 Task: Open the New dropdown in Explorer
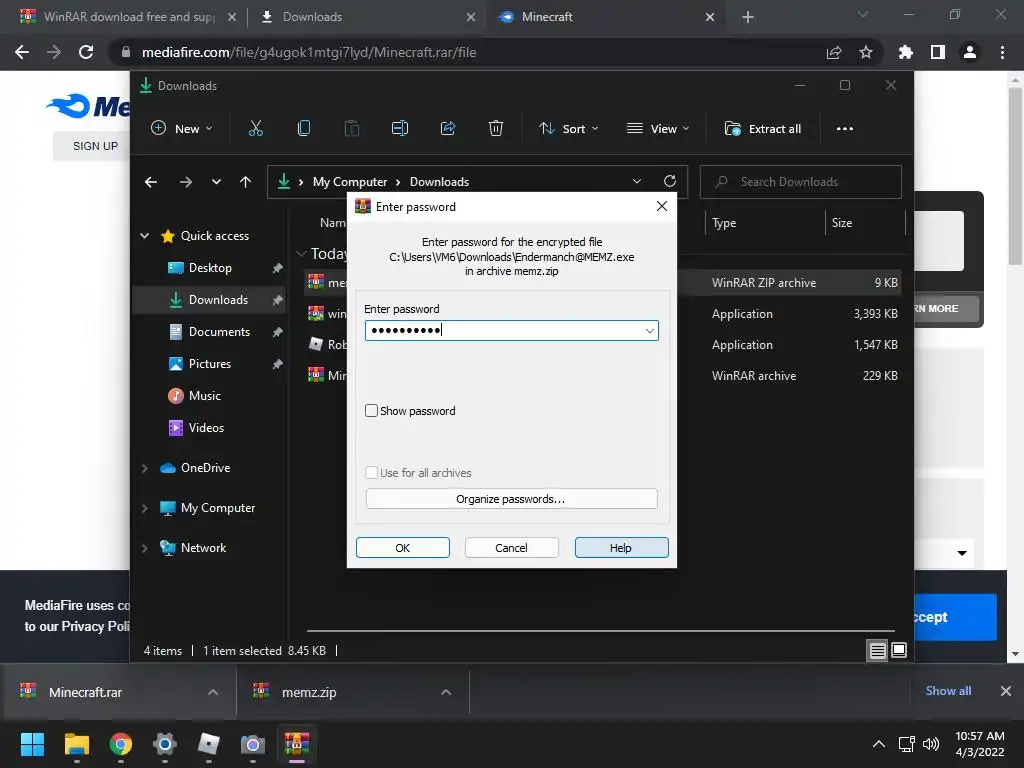pos(182,129)
